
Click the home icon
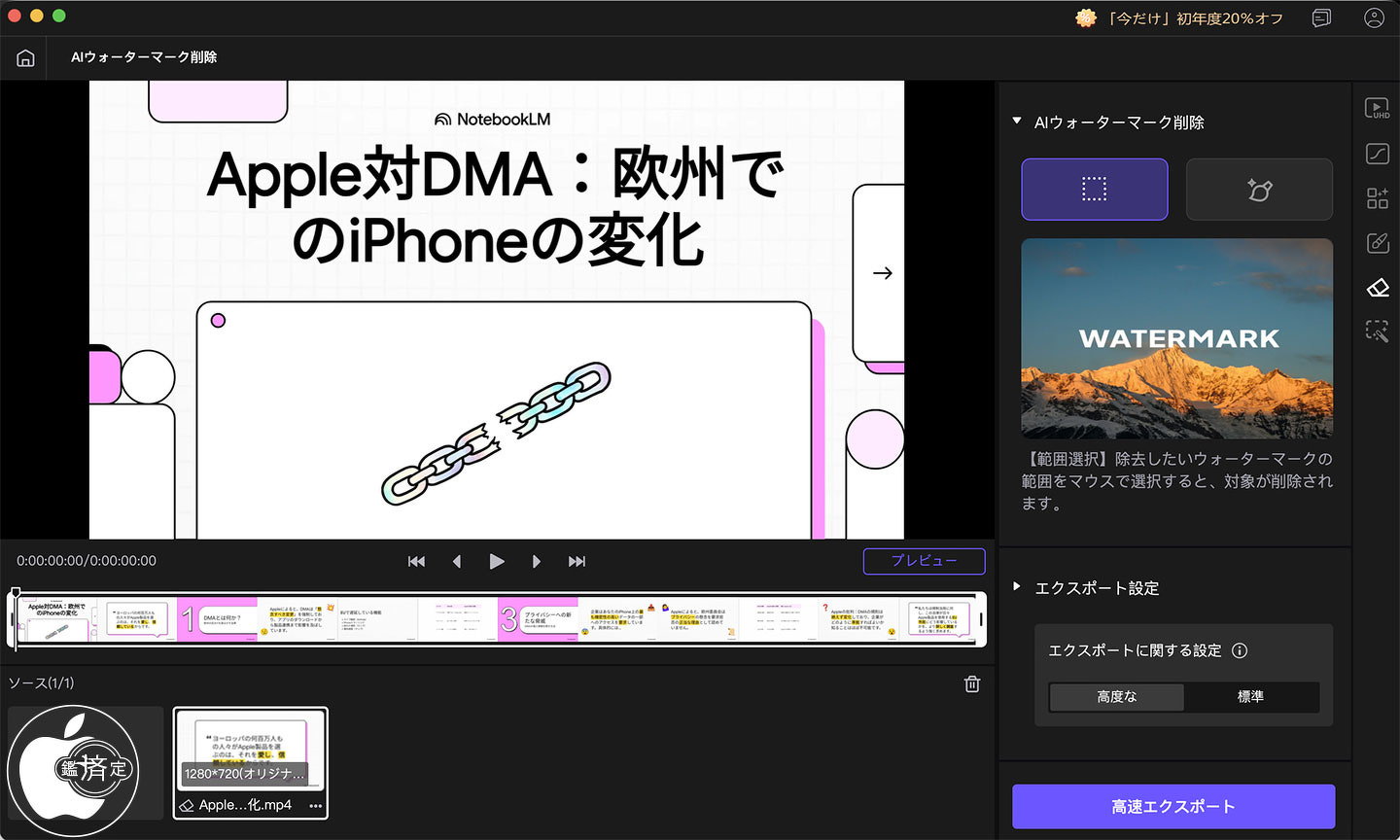pos(26,58)
